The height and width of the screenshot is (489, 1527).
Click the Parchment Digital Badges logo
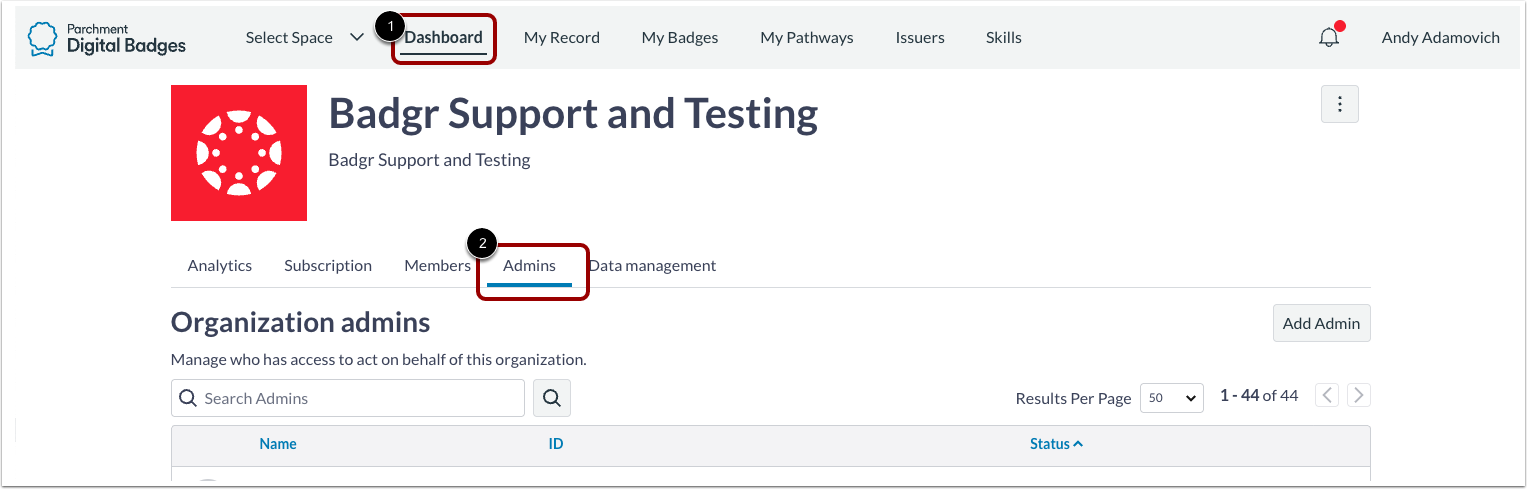107,38
